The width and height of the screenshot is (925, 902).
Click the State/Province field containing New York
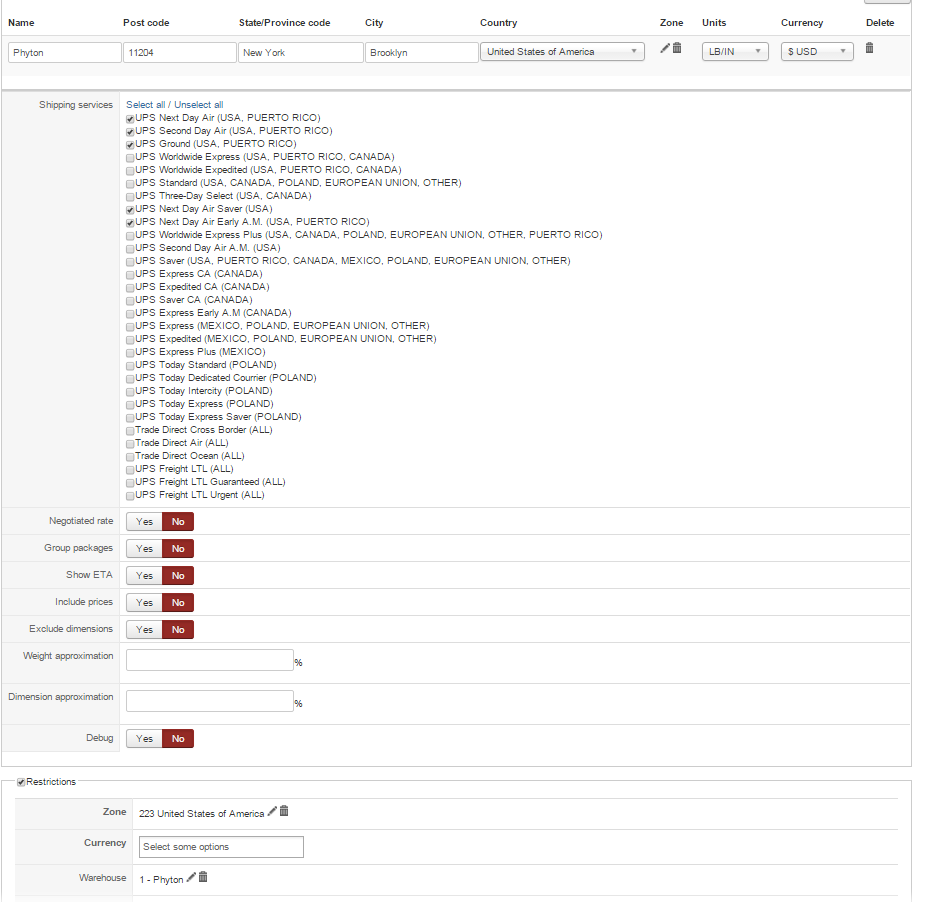pos(300,53)
